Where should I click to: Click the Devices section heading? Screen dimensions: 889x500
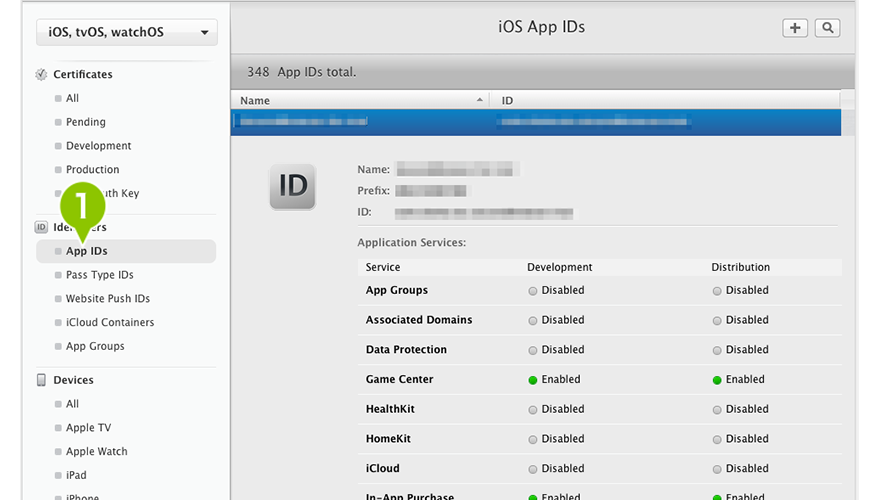pyautogui.click(x=74, y=380)
